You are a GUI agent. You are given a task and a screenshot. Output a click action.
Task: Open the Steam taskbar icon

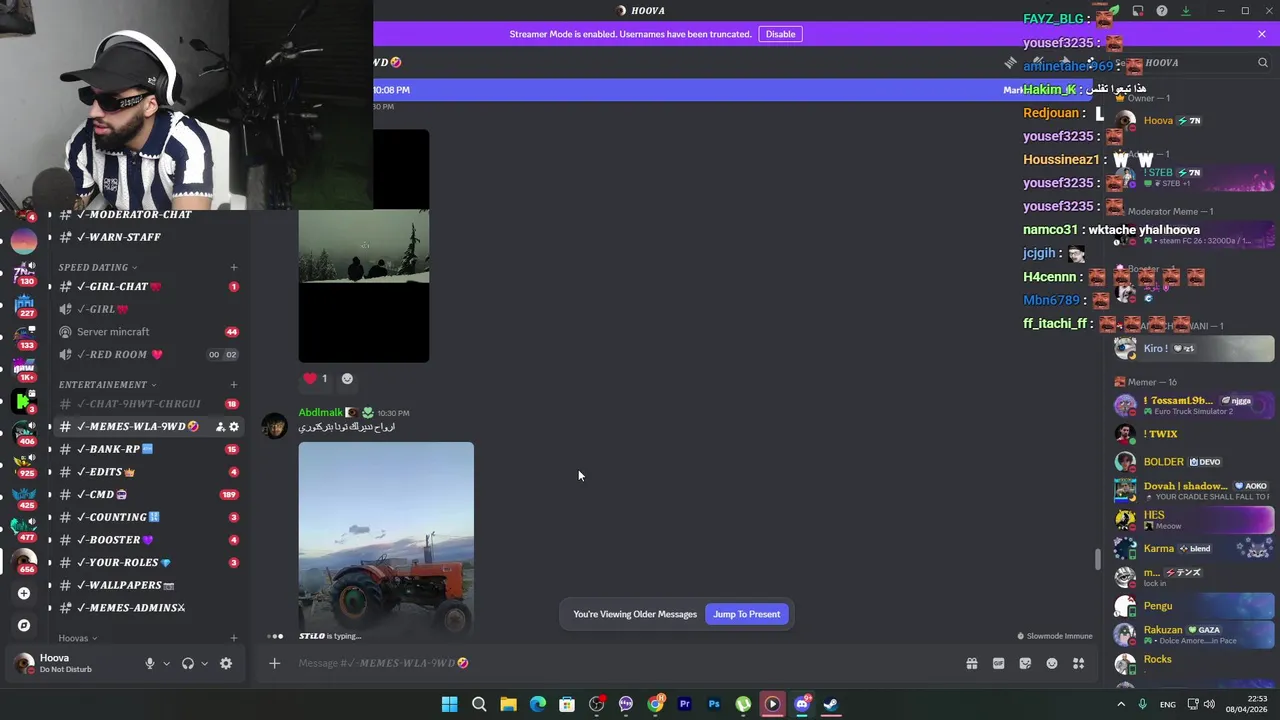[830, 704]
